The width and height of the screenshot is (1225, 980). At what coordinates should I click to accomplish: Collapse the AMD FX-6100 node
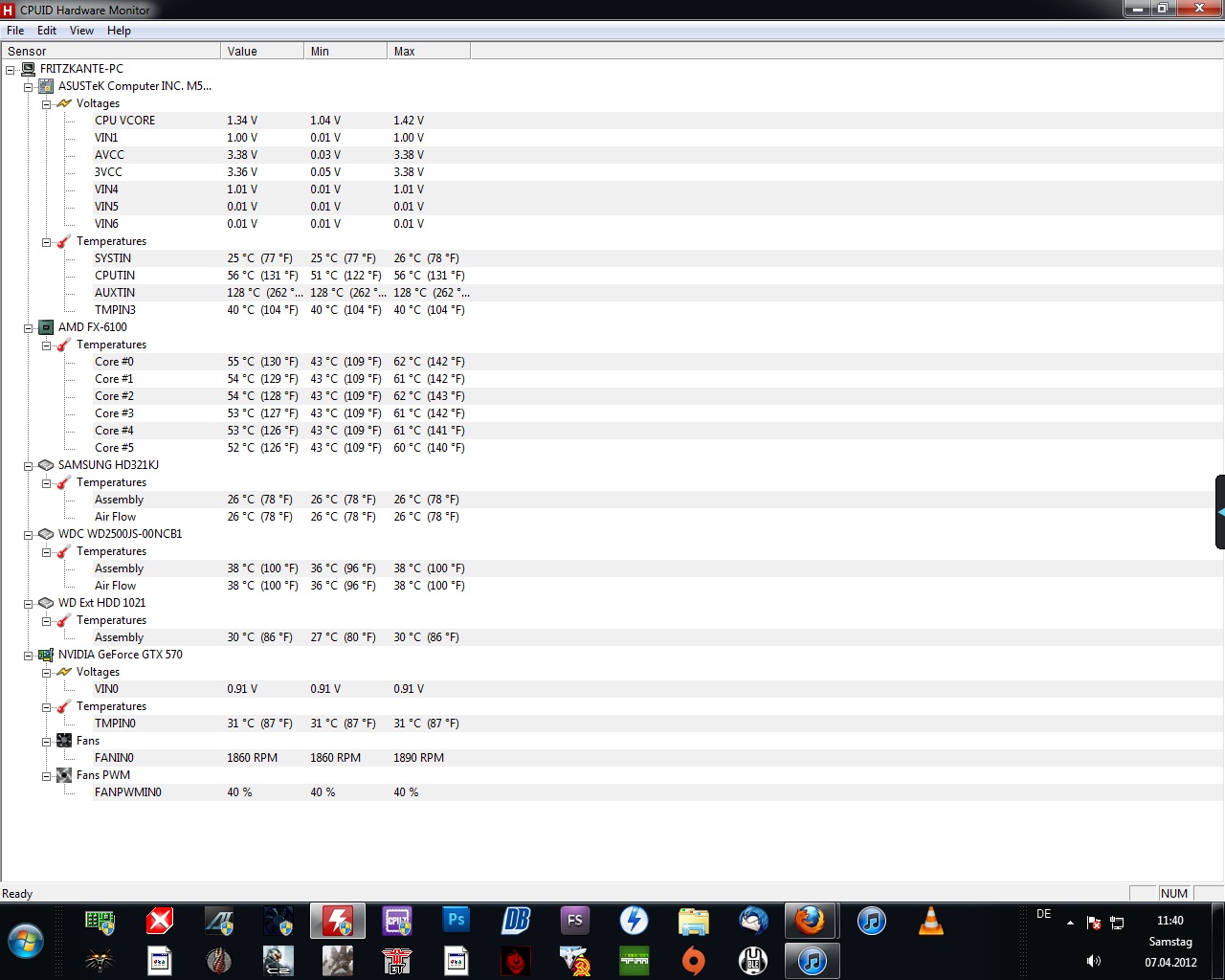(x=29, y=328)
